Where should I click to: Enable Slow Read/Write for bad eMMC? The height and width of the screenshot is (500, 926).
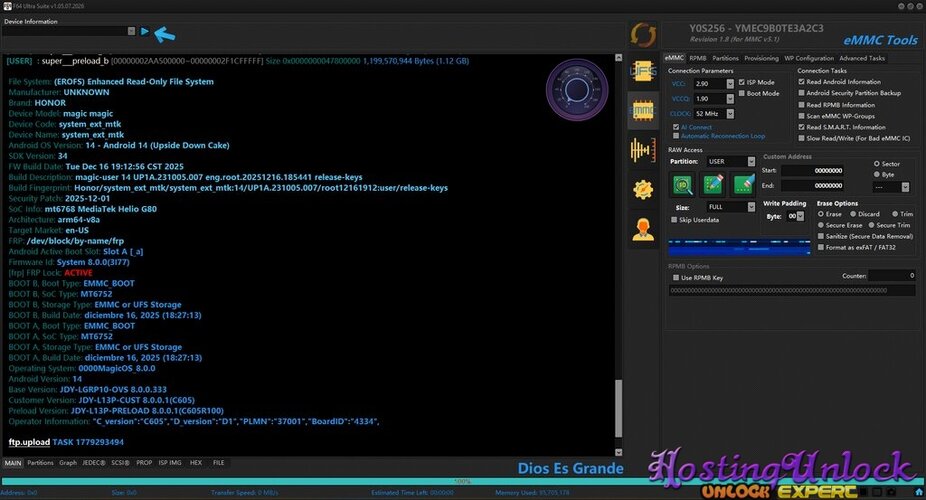pos(801,138)
